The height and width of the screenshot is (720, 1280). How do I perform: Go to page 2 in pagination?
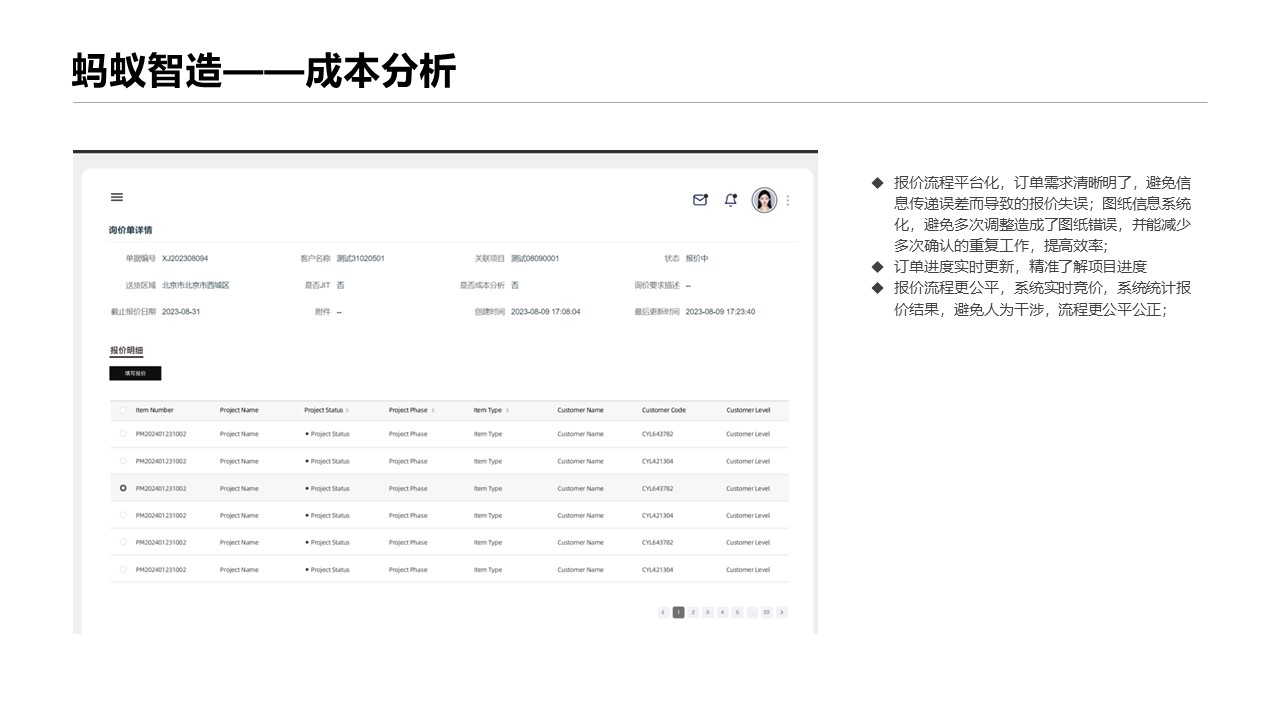(x=693, y=612)
